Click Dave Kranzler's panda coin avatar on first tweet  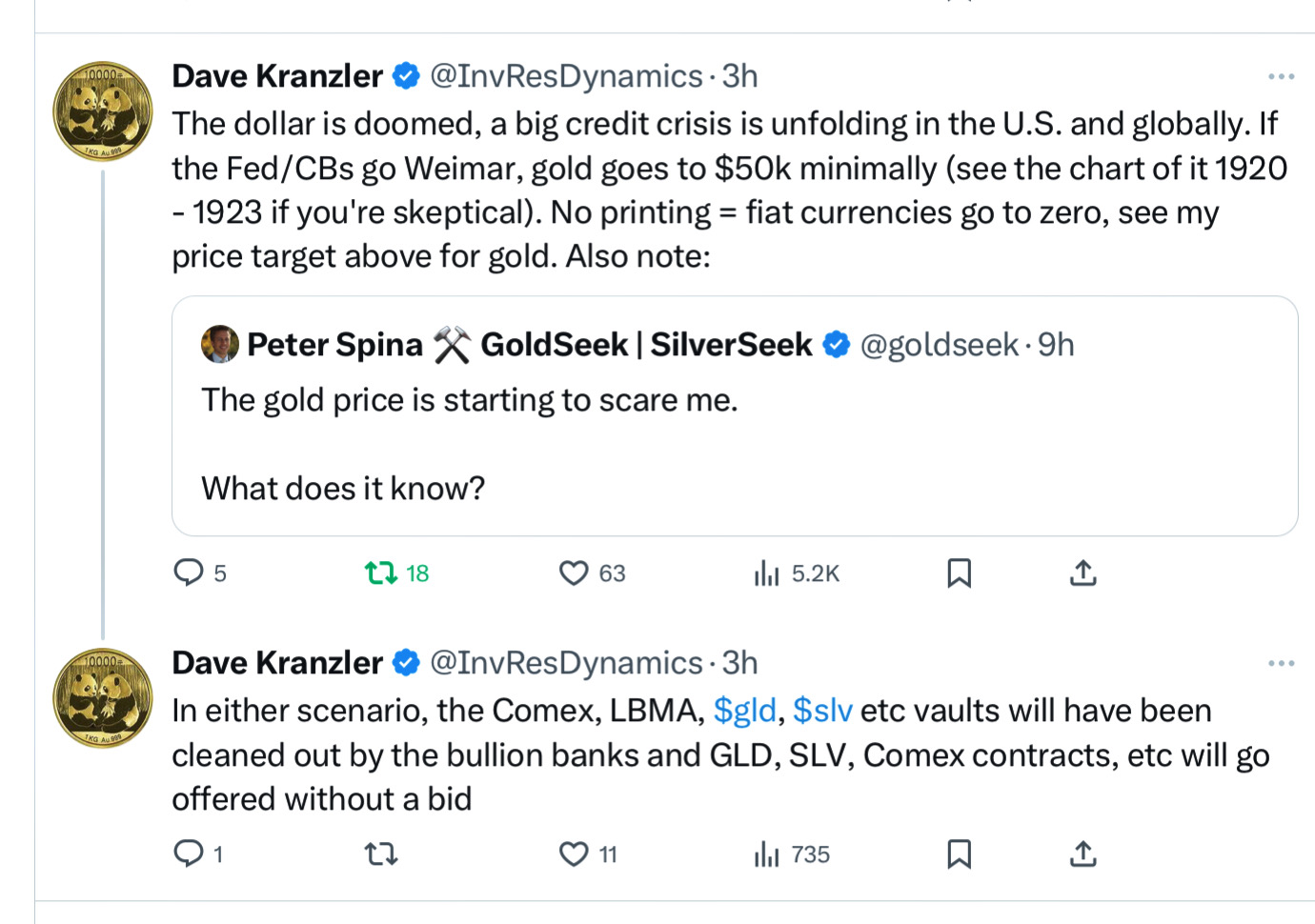(102, 111)
